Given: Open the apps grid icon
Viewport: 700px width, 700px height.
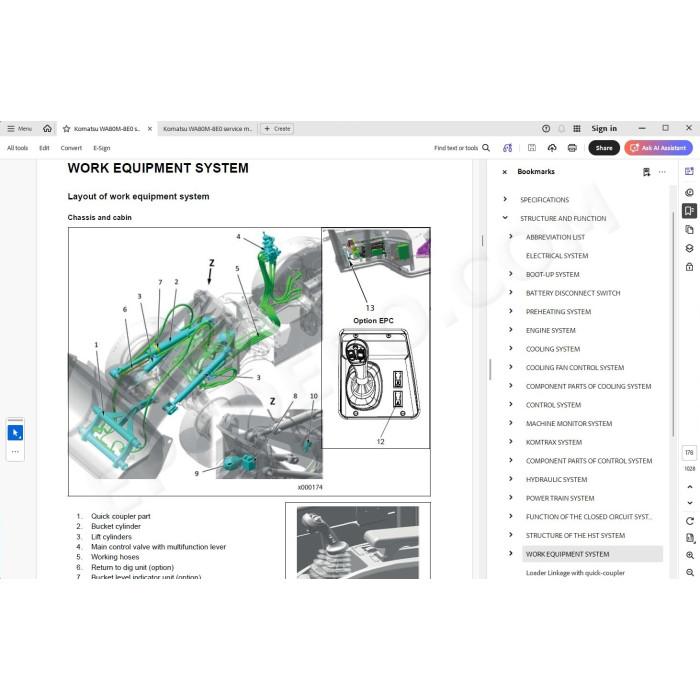Looking at the screenshot, I should (577, 129).
